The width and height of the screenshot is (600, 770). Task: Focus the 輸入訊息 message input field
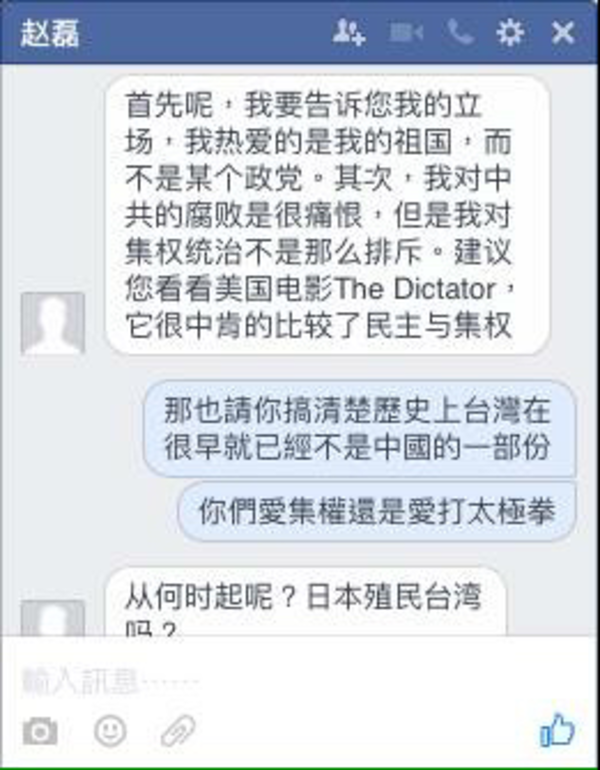pyautogui.click(x=300, y=680)
